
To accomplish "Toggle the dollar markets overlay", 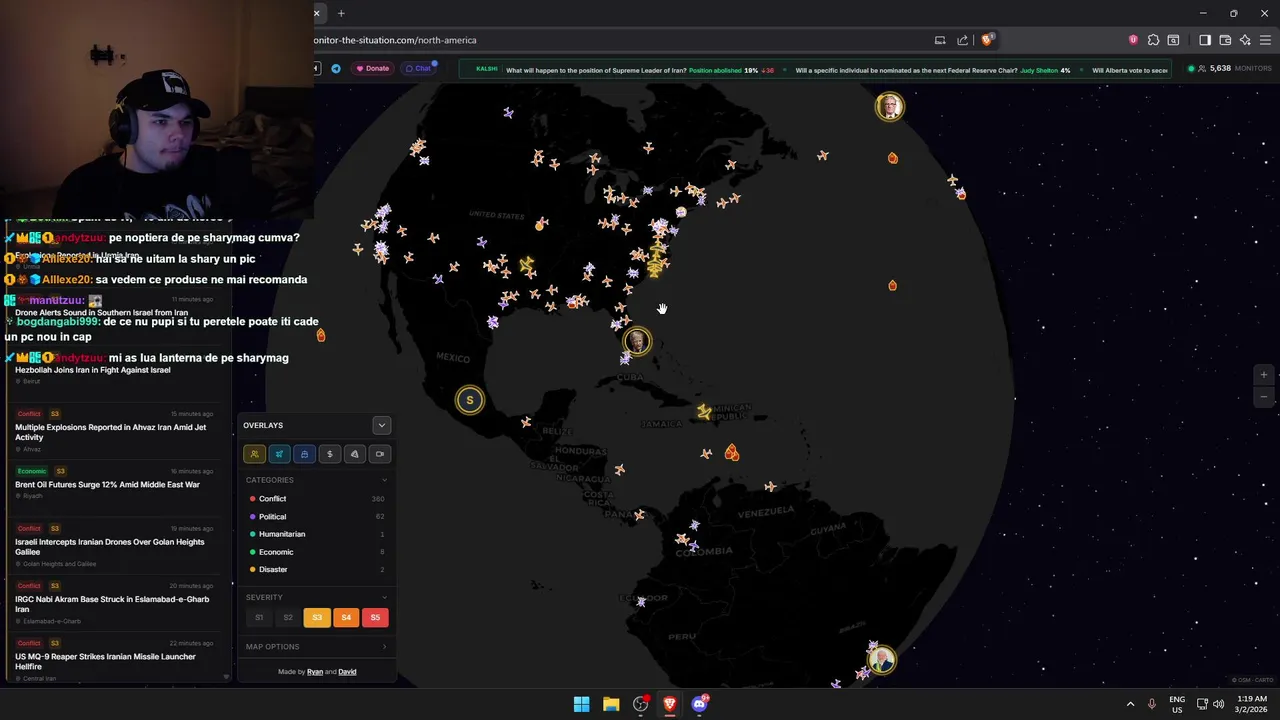I will coord(329,454).
